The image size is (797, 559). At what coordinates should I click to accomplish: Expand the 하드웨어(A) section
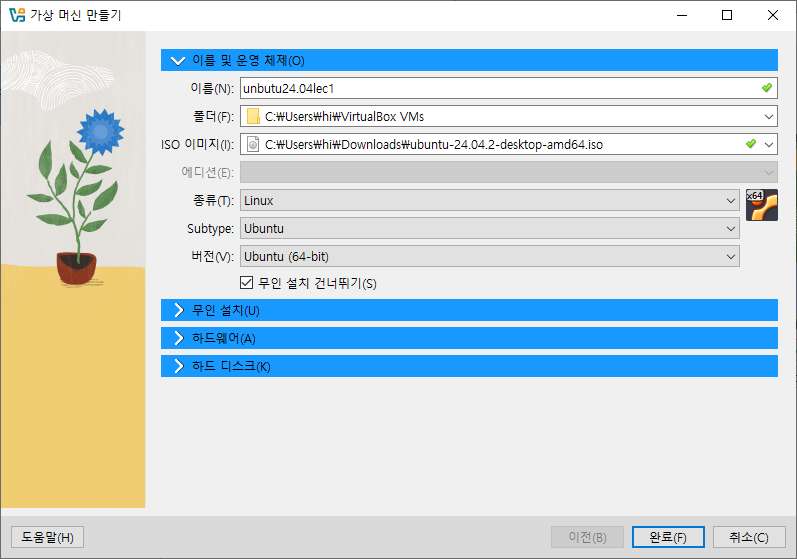469,338
